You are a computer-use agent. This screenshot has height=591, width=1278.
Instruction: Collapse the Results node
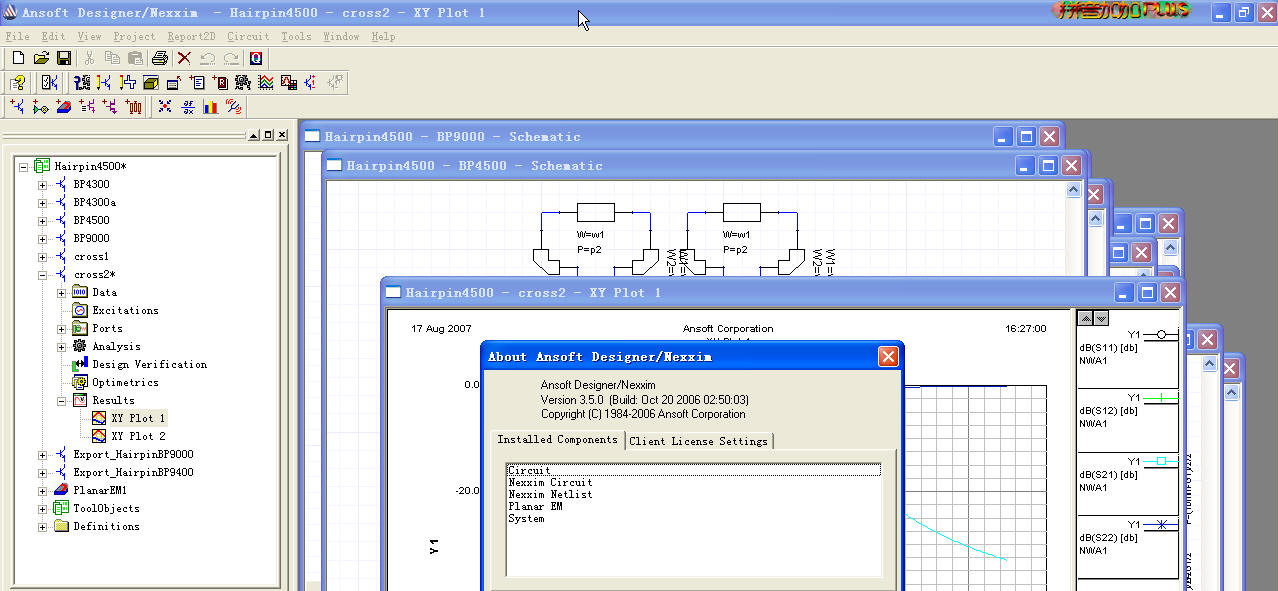(x=61, y=401)
